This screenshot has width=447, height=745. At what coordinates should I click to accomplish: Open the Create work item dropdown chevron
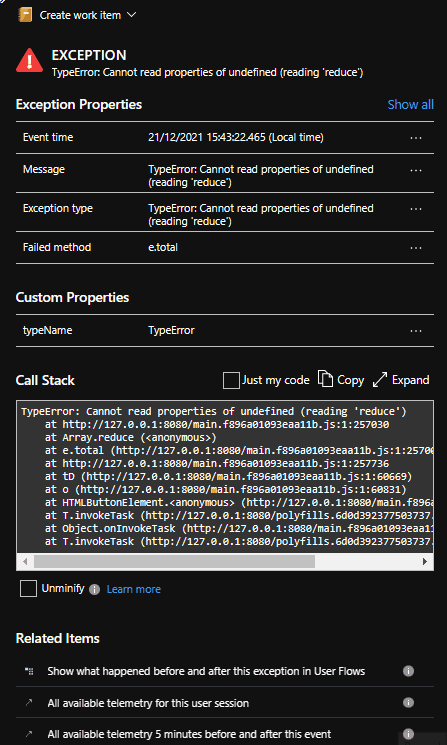pos(132,15)
